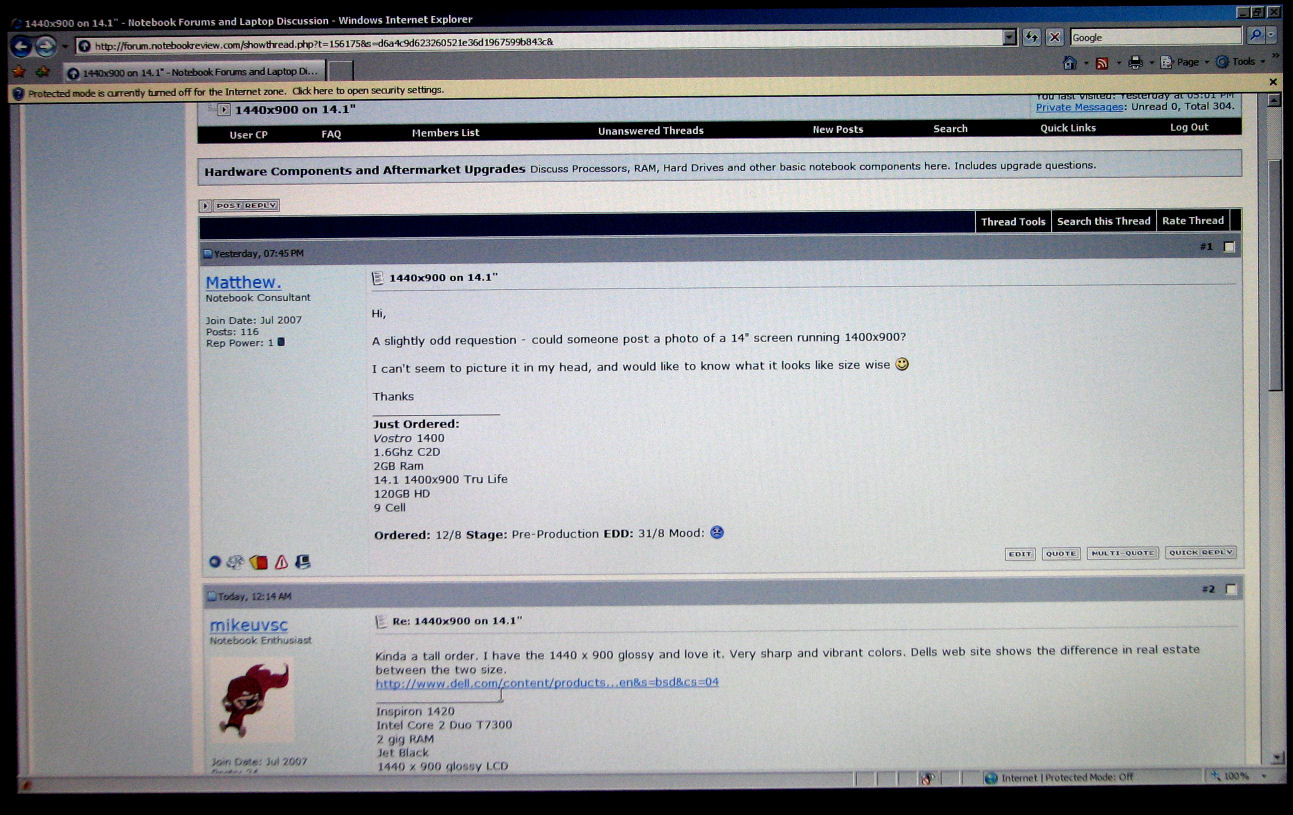Click the browser Forward arrow button
1293x815 pixels.
pos(45,46)
